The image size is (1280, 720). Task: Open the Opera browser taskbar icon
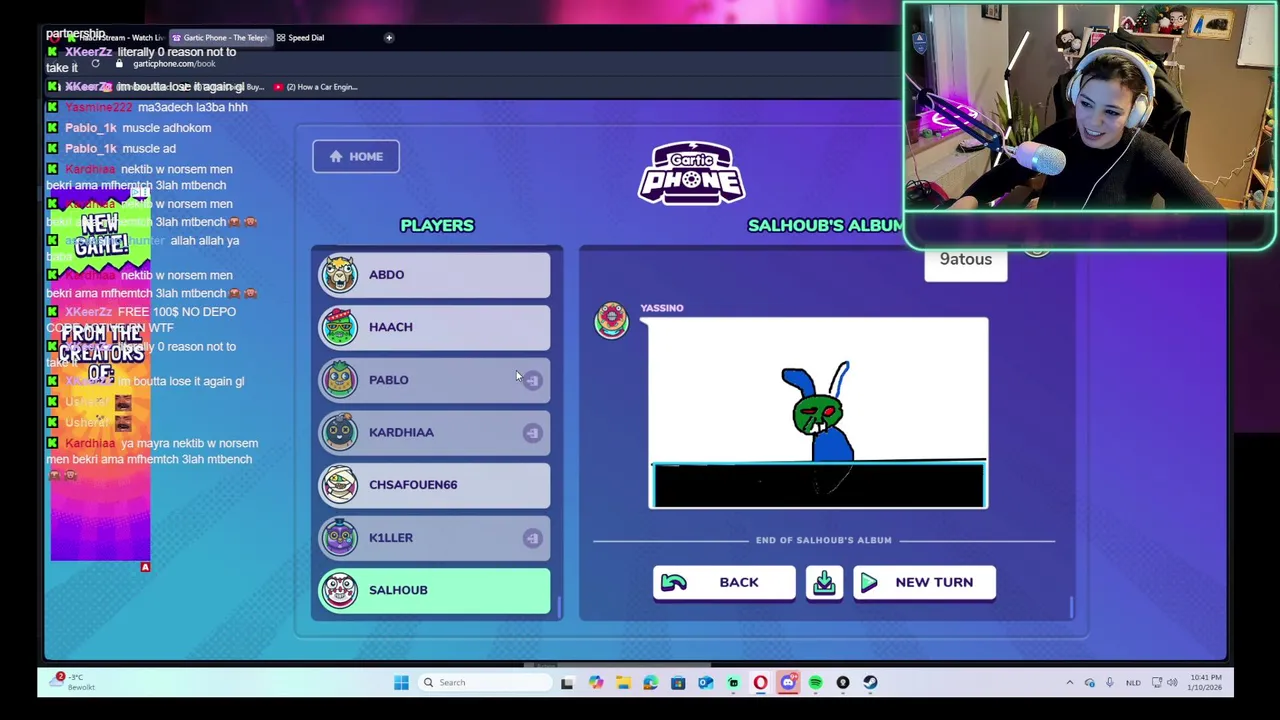pyautogui.click(x=760, y=683)
